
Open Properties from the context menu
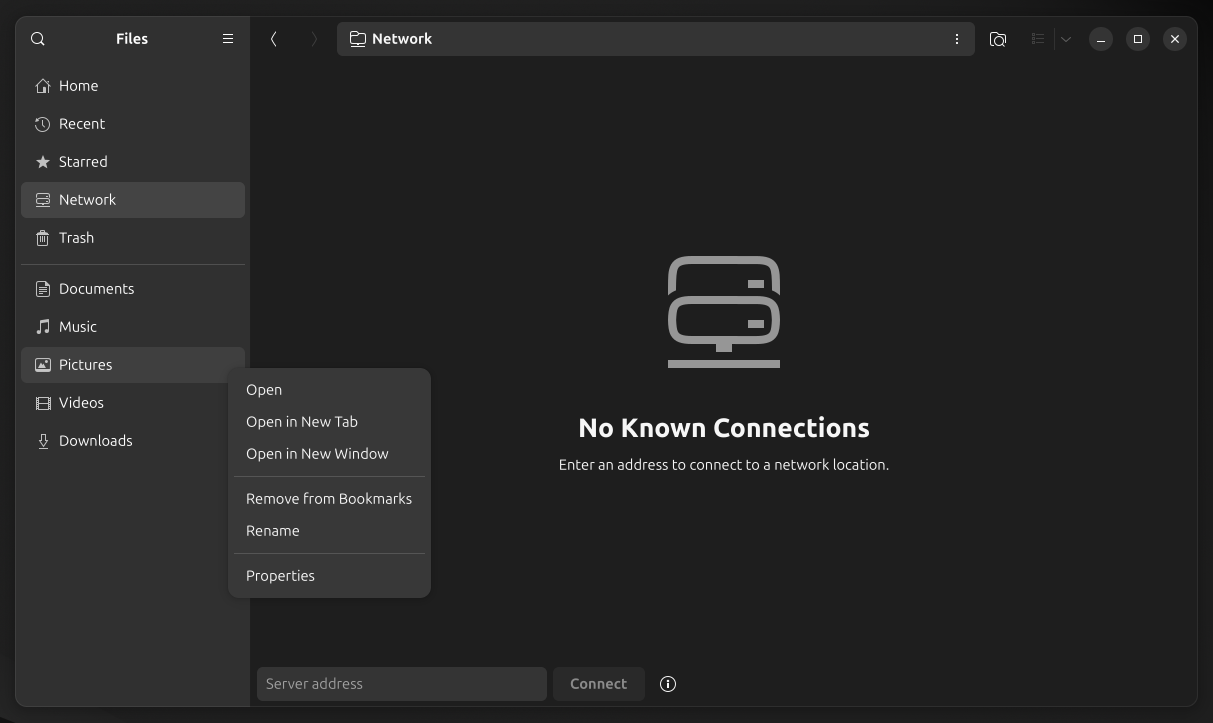point(280,576)
